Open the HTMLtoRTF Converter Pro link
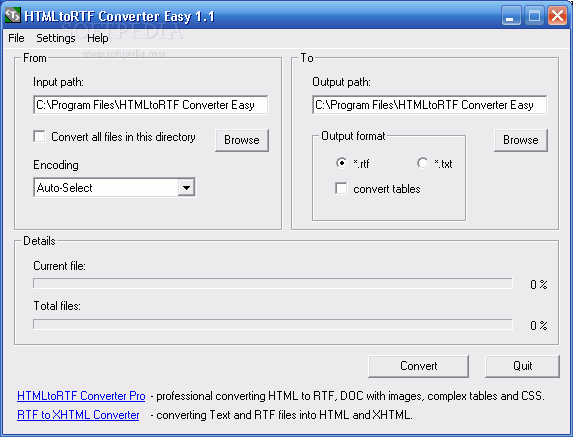 pyautogui.click(x=81, y=396)
